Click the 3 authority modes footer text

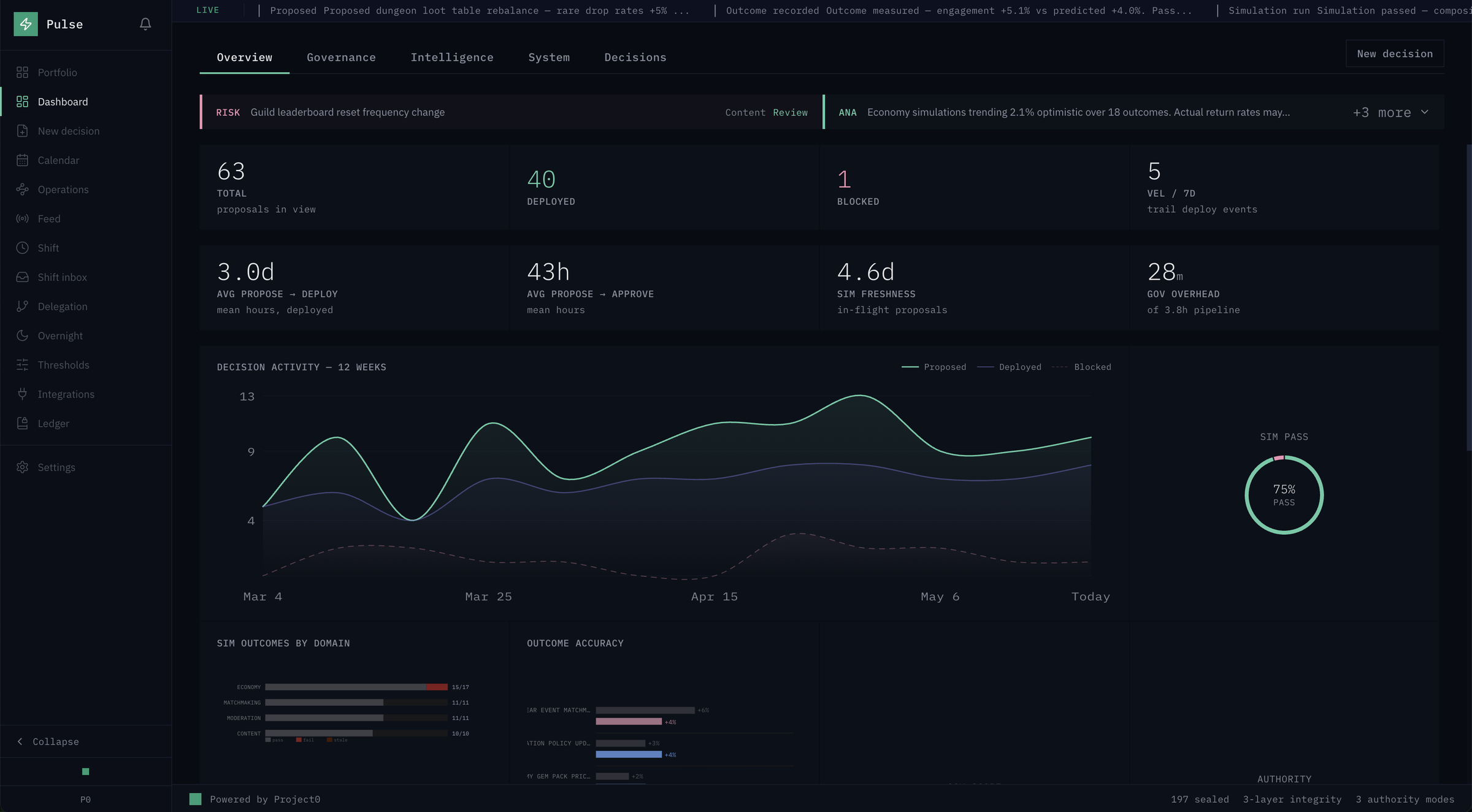pos(1405,799)
